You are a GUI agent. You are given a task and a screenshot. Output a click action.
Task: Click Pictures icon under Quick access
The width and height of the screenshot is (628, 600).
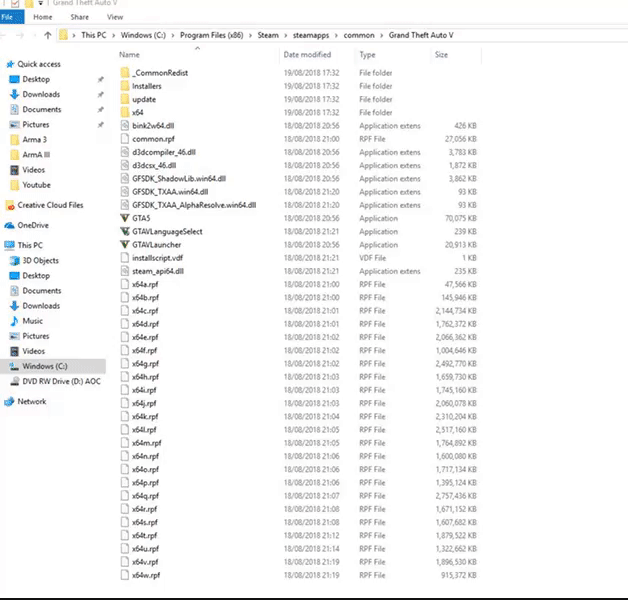(x=14, y=125)
